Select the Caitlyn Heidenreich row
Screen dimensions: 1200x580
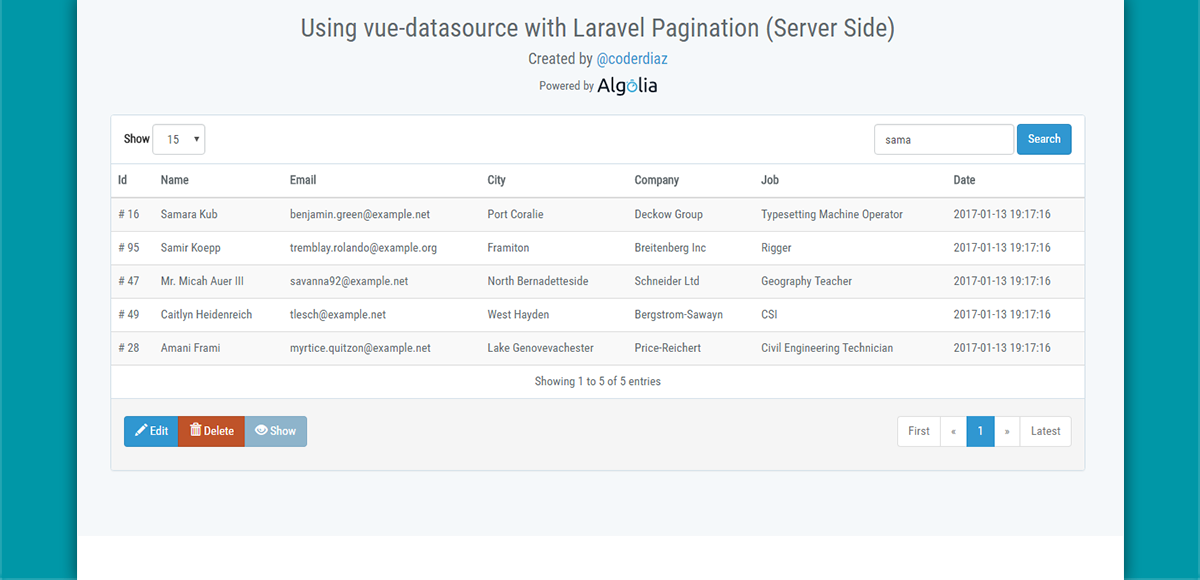click(597, 314)
